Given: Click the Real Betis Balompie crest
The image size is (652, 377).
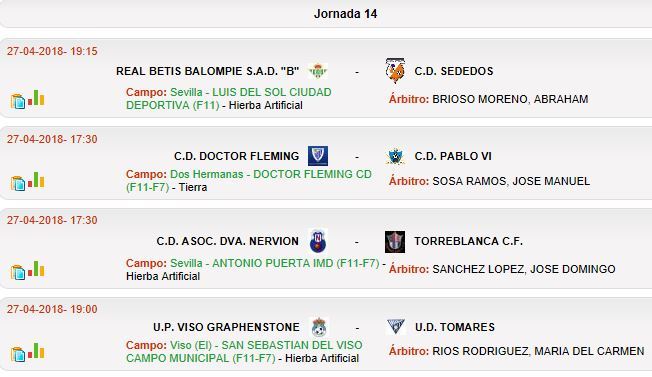Looking at the screenshot, I should click(x=318, y=71).
